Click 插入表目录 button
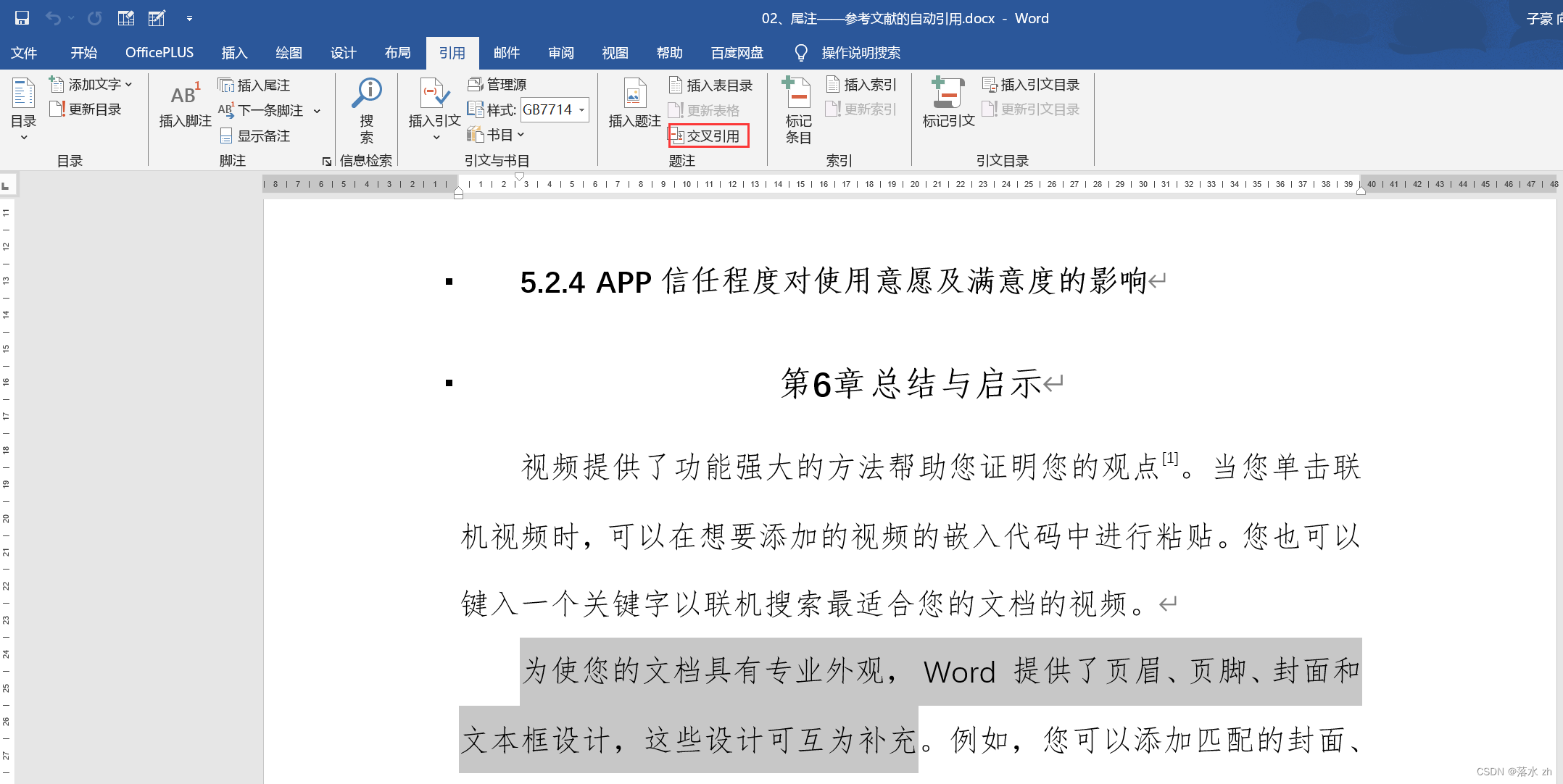The height and width of the screenshot is (784, 1563). click(710, 86)
